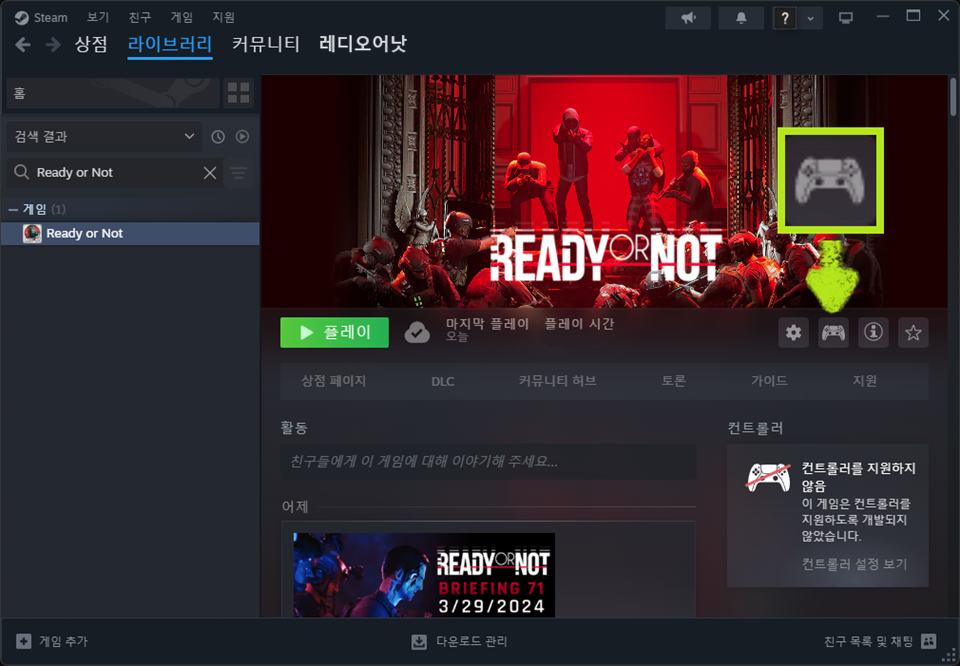
Task: Open the DLC link
Action: pyautogui.click(x=443, y=381)
